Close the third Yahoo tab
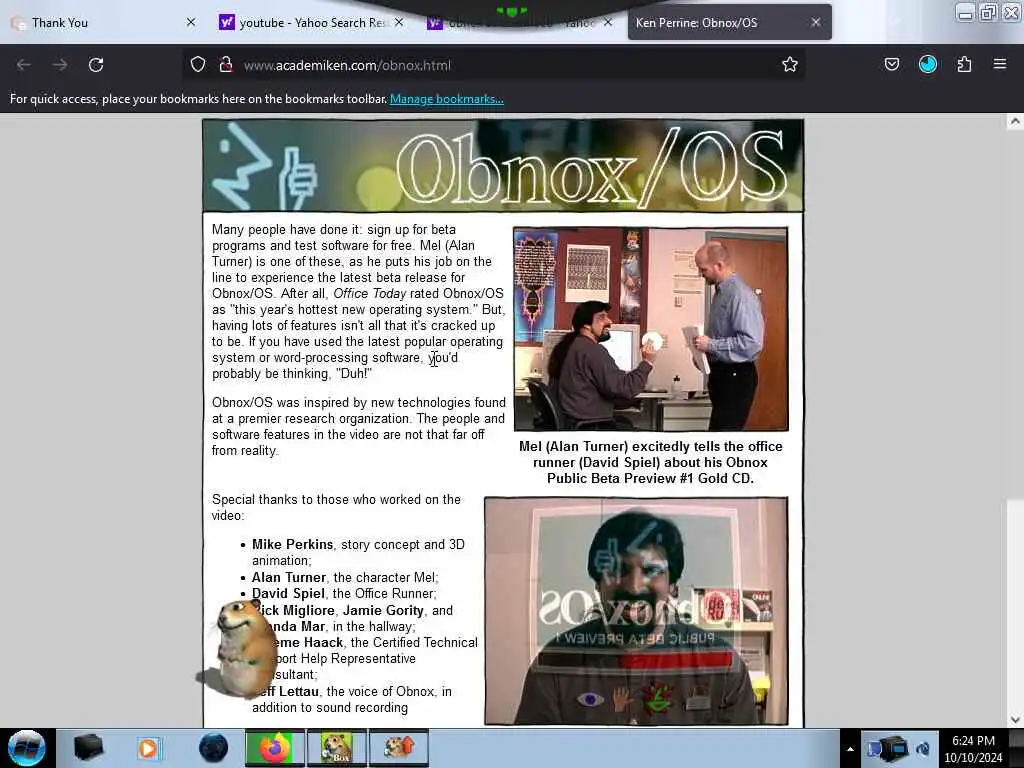The image size is (1024, 768). pyautogui.click(x=608, y=22)
